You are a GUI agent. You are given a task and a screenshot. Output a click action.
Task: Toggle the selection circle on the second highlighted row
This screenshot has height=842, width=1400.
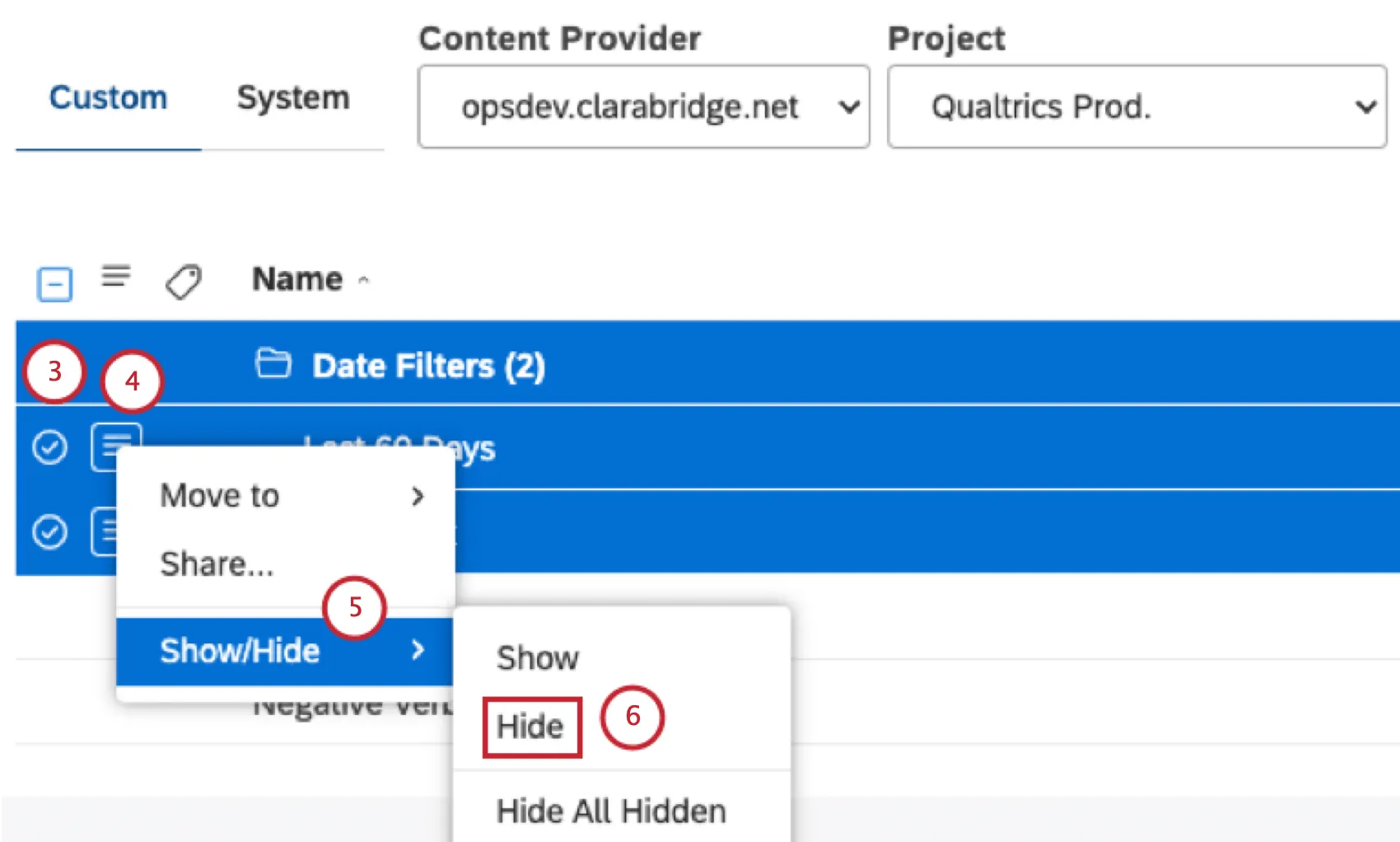(x=50, y=531)
